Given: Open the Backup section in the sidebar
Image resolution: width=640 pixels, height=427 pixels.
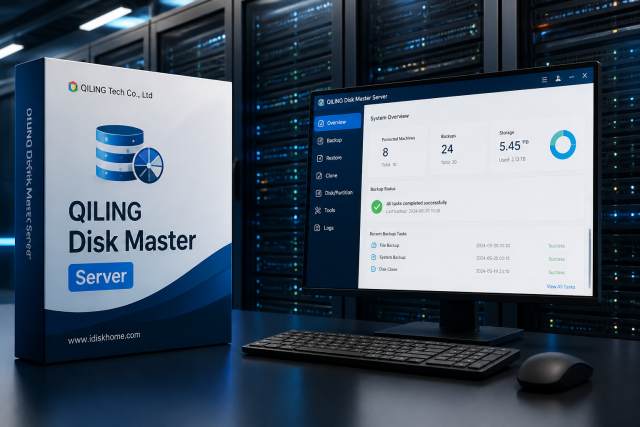Looking at the screenshot, I should 330,140.
